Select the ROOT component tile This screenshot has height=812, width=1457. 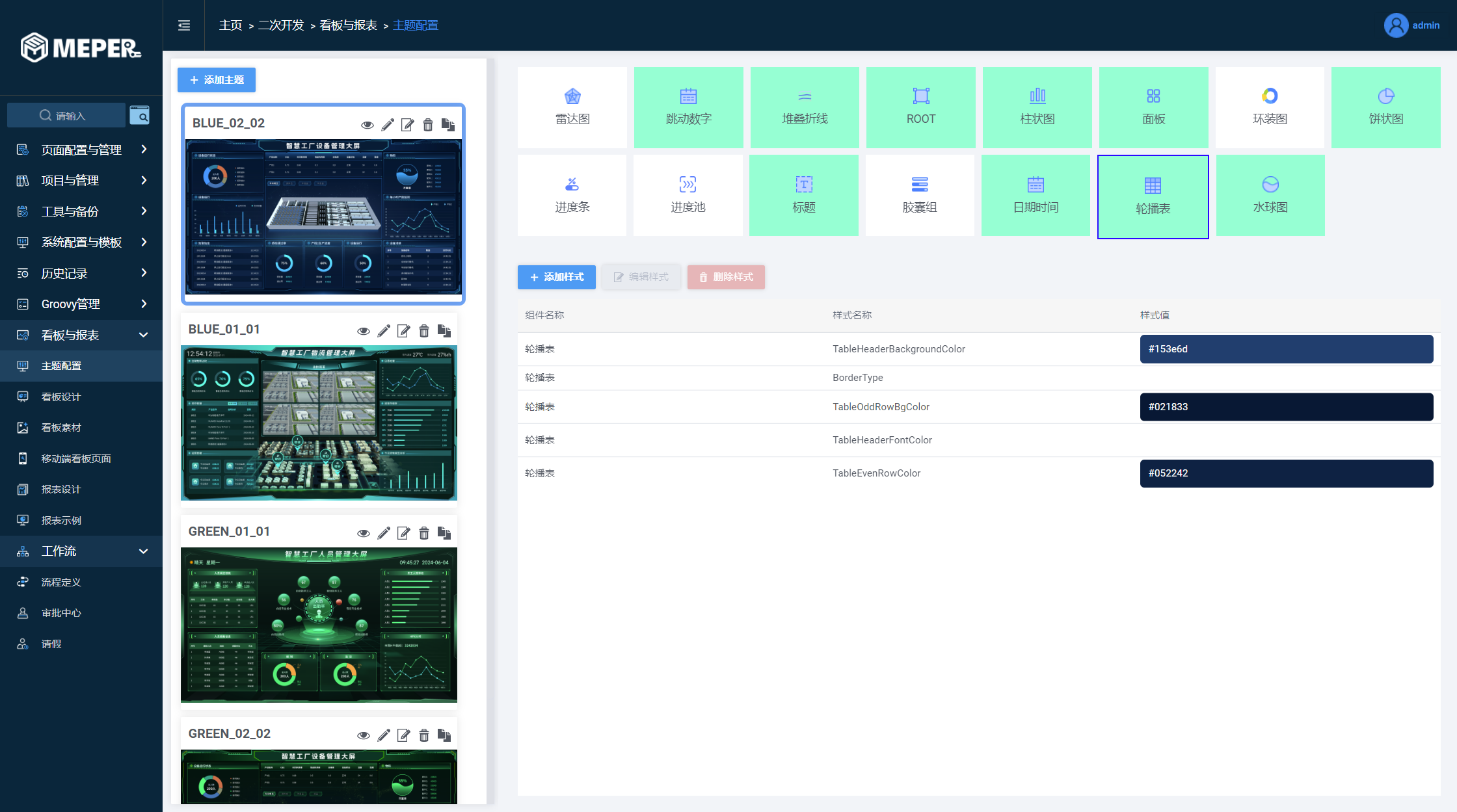[921, 107]
